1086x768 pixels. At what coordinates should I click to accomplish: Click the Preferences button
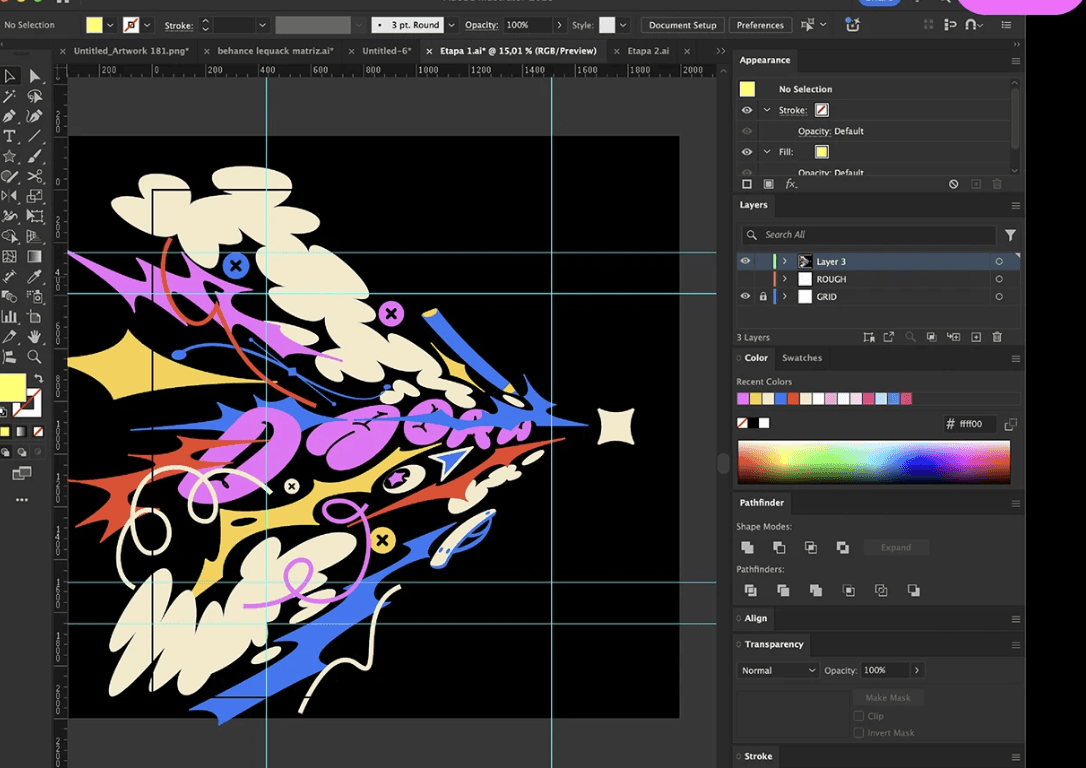[x=760, y=25]
